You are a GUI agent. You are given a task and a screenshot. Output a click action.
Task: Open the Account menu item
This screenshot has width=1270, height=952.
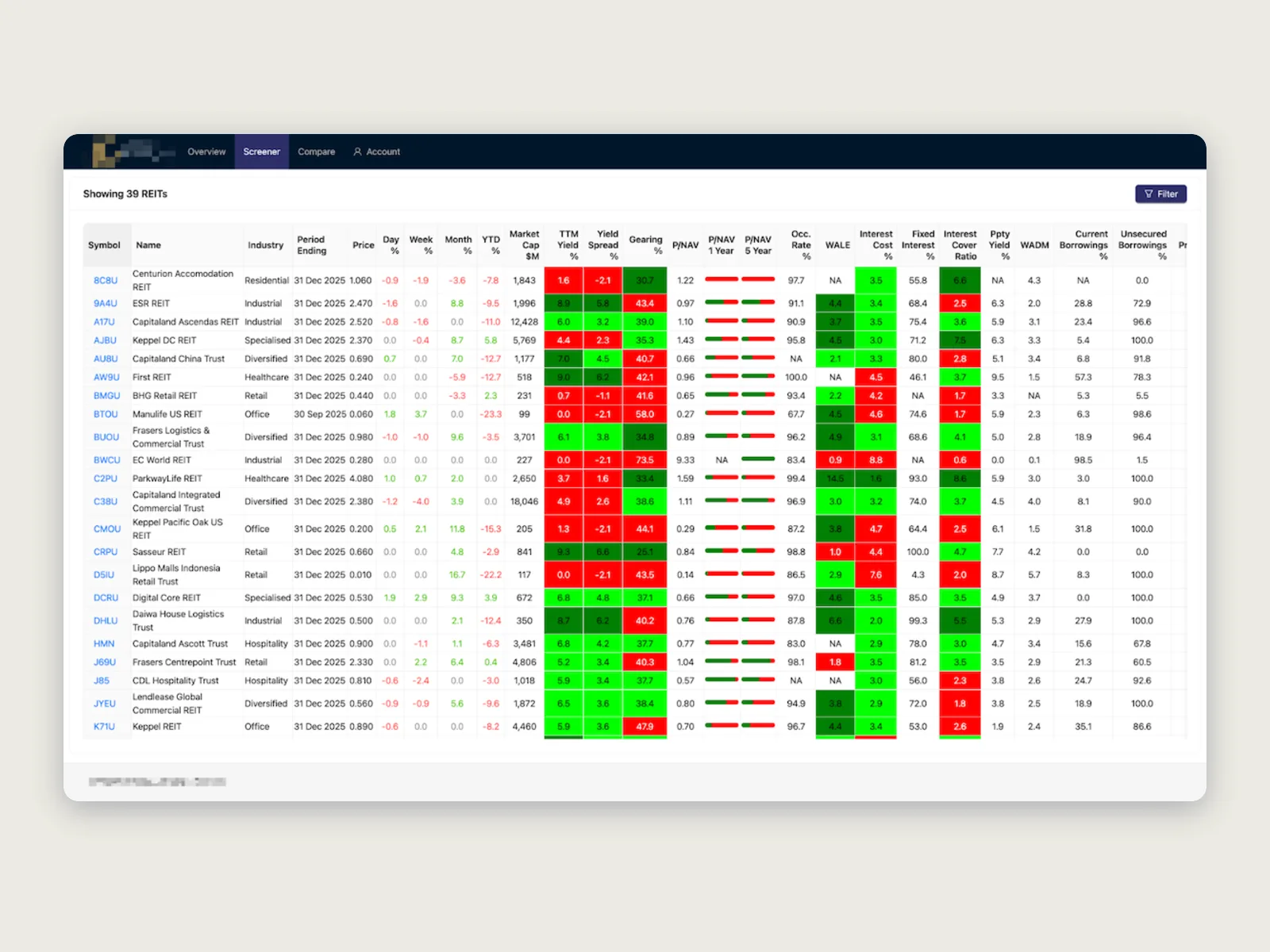coord(376,152)
